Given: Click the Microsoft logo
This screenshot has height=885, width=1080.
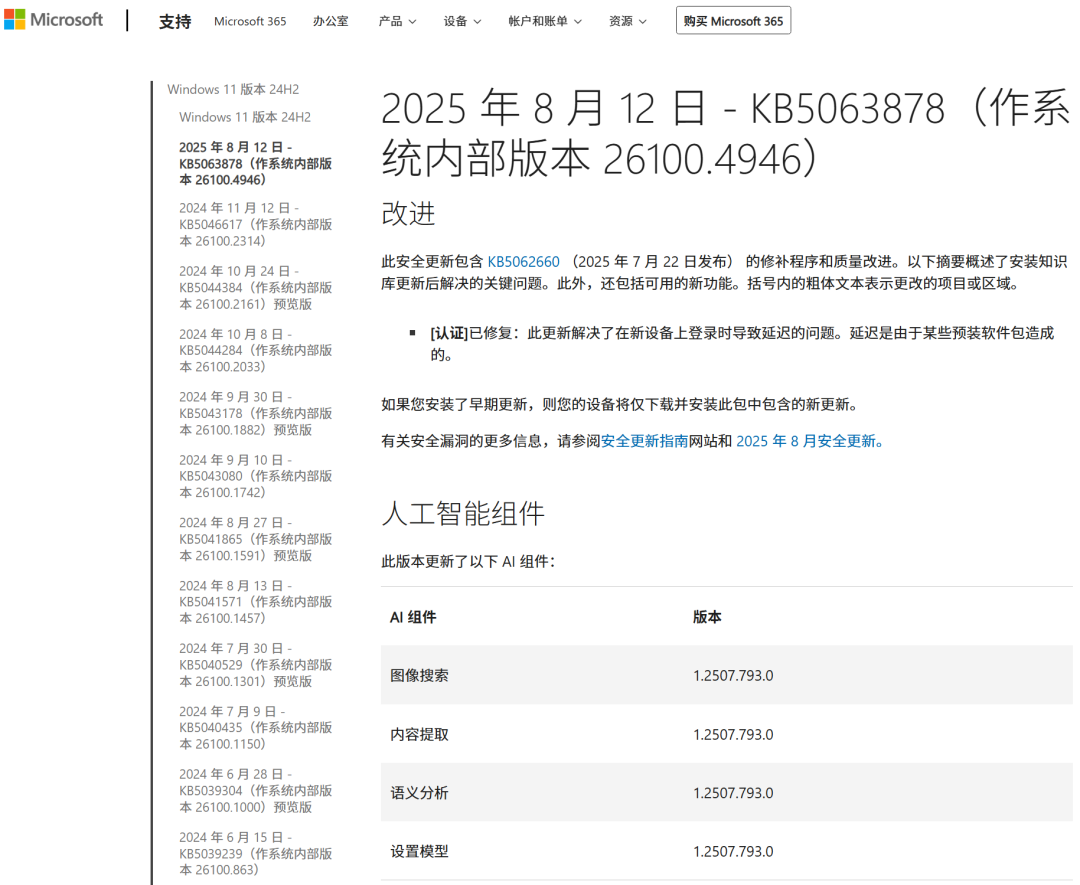Looking at the screenshot, I should (x=53, y=20).
